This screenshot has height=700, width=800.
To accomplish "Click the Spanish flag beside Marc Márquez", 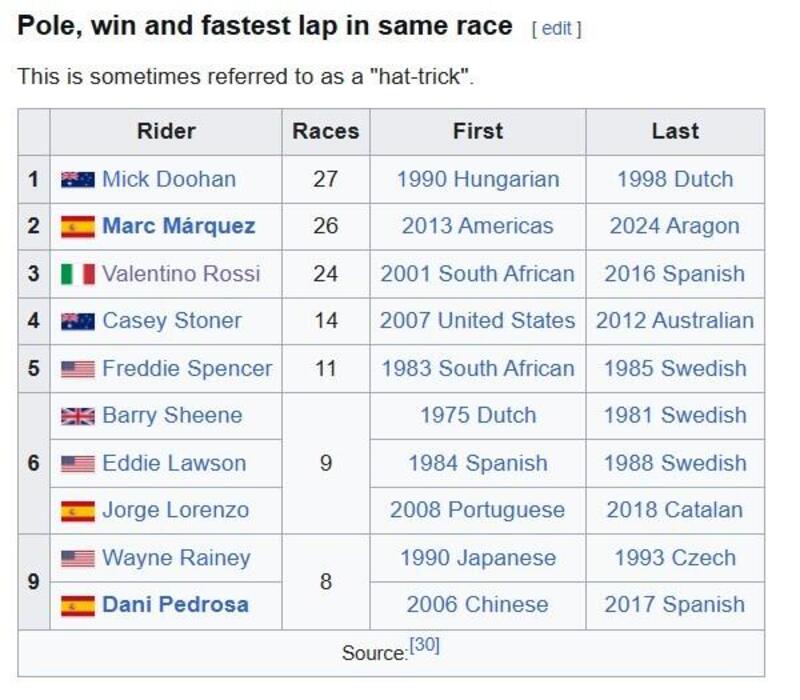I will tap(77, 227).
